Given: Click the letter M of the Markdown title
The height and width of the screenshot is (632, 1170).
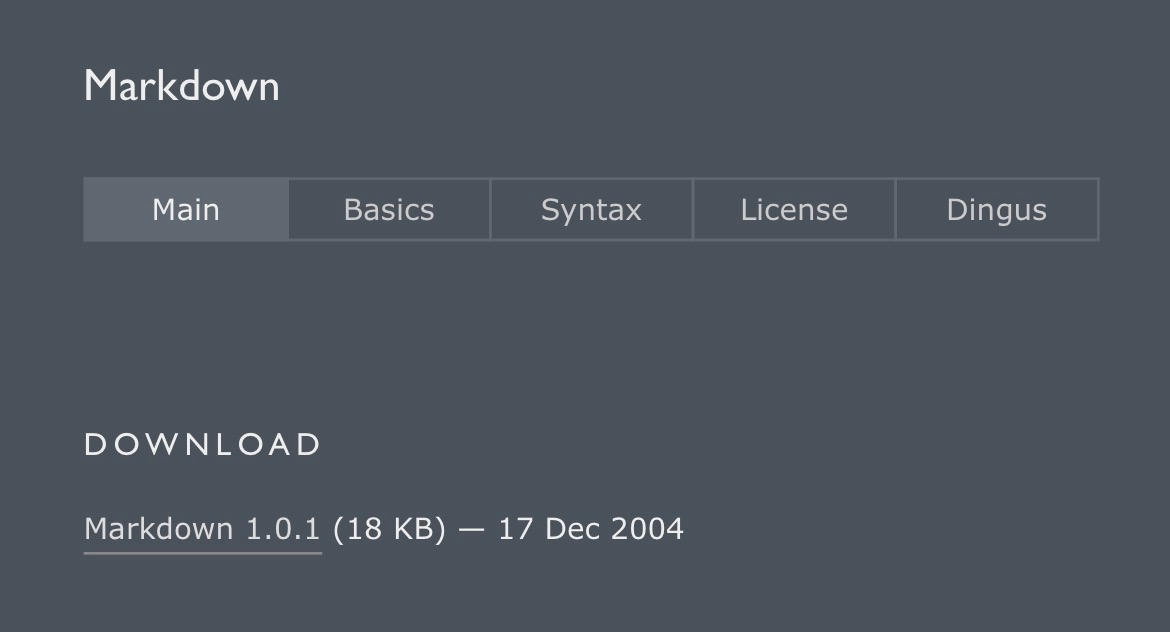Looking at the screenshot, I should [100, 86].
